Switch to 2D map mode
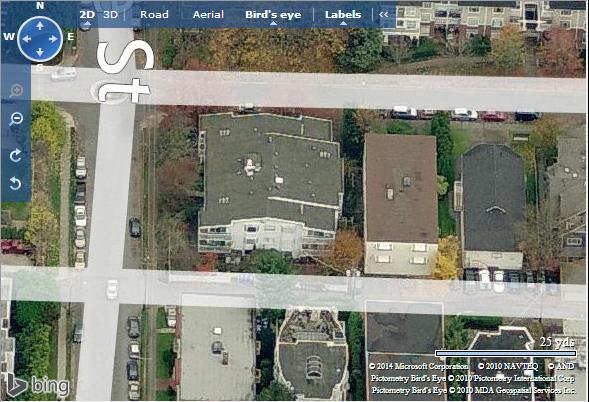 point(87,14)
